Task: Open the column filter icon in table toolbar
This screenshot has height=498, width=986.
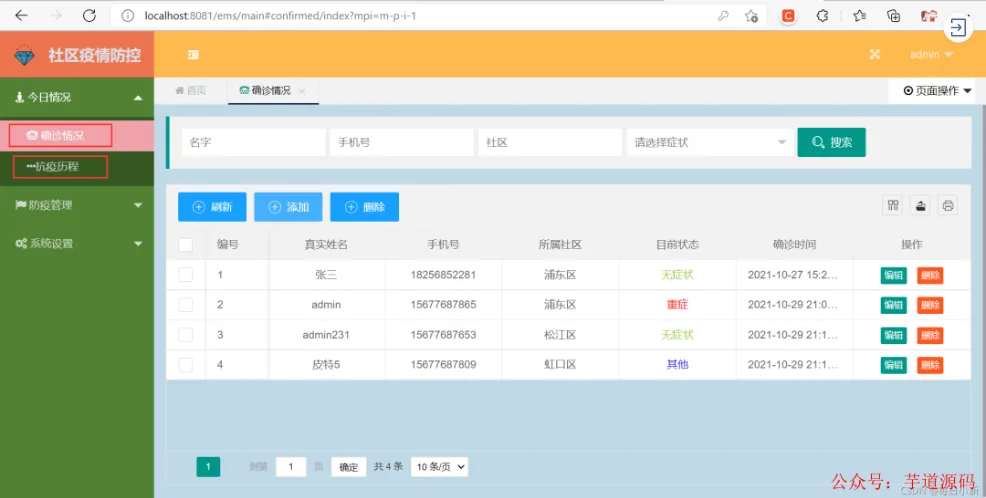Action: (893, 205)
